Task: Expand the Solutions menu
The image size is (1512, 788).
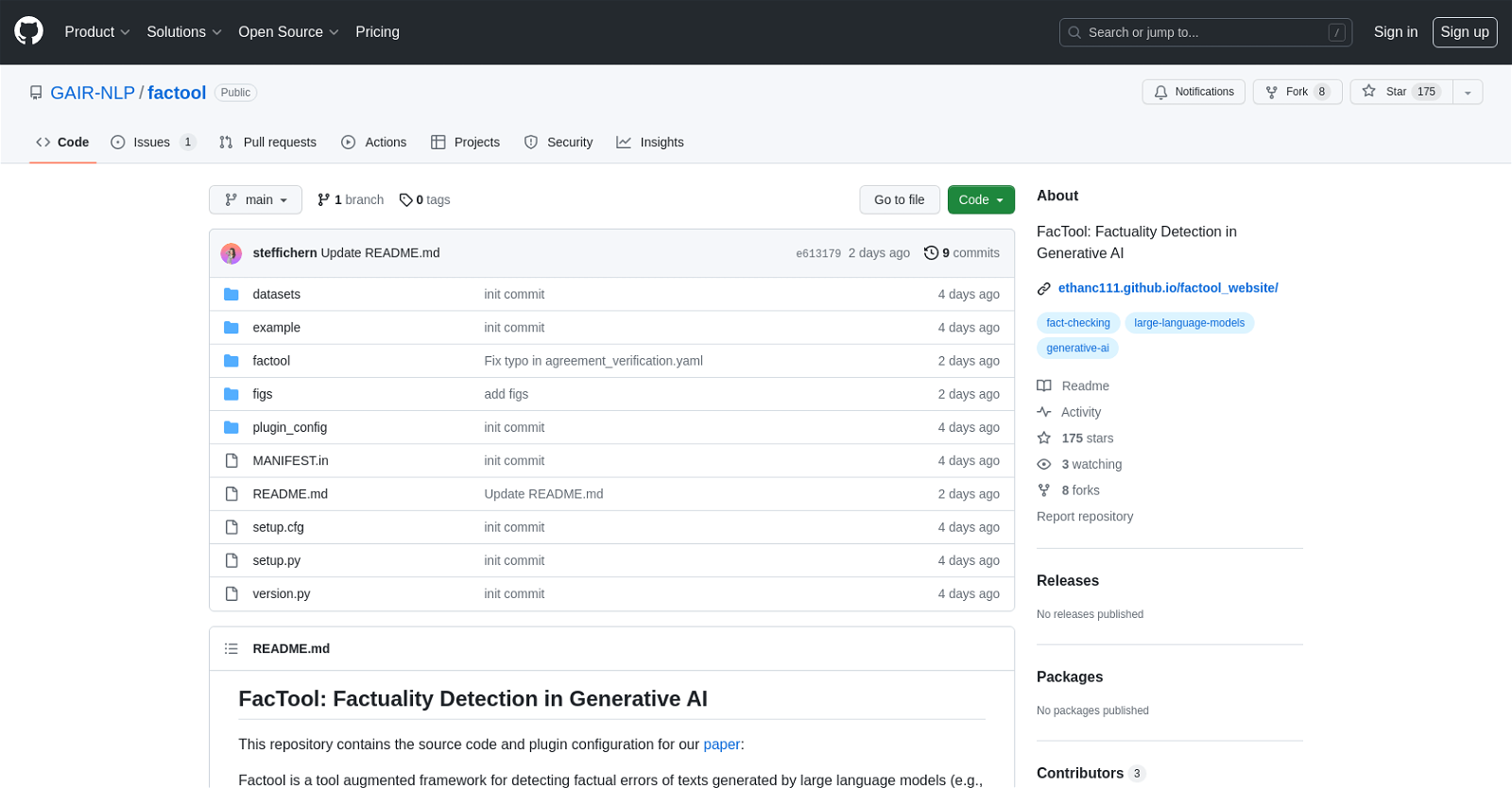Action: [x=184, y=31]
